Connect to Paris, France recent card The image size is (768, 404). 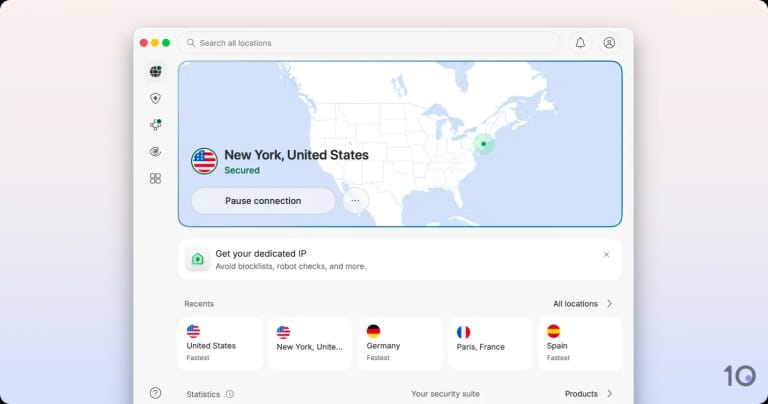point(490,344)
